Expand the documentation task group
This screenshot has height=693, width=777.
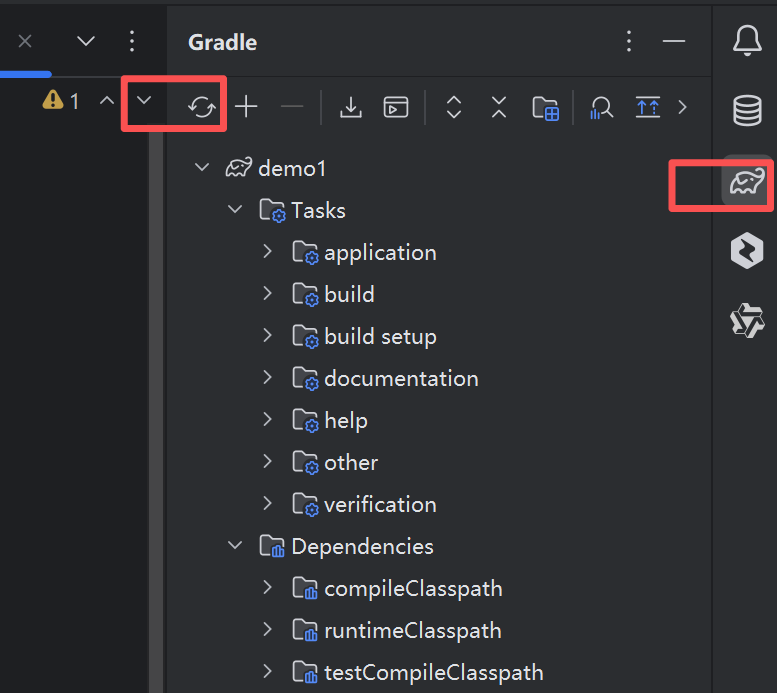[268, 377]
